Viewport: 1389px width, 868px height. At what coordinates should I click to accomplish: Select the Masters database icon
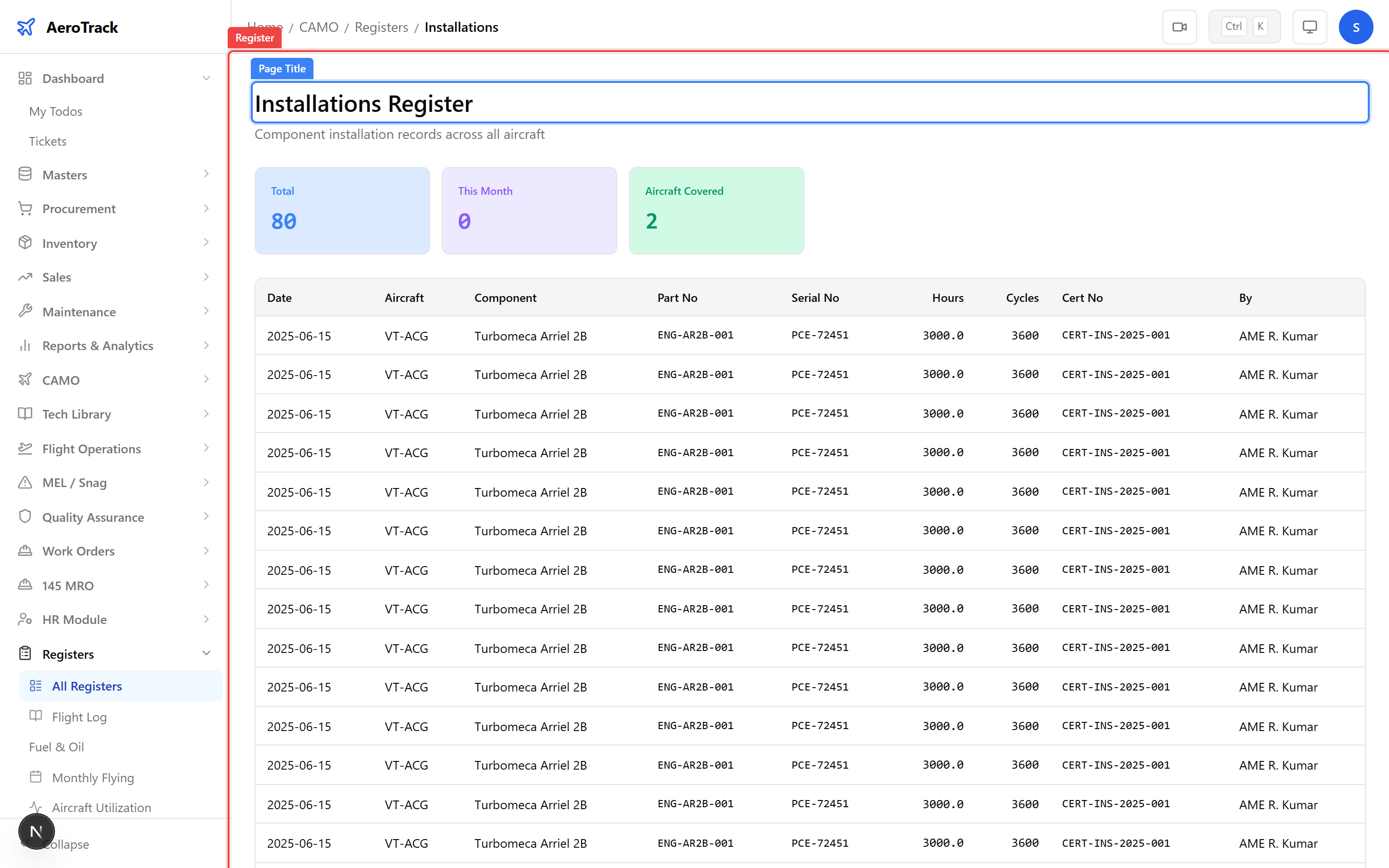[x=25, y=174]
